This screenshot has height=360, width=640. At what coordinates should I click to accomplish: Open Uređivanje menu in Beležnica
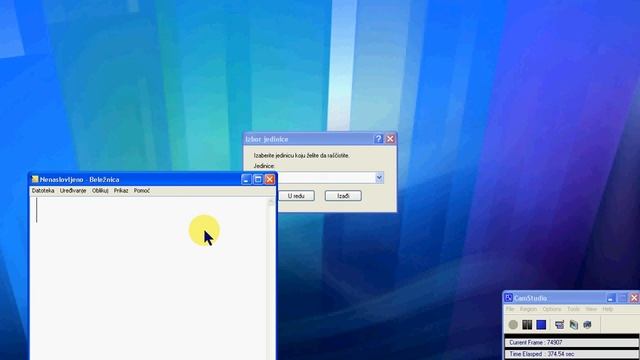(73, 191)
